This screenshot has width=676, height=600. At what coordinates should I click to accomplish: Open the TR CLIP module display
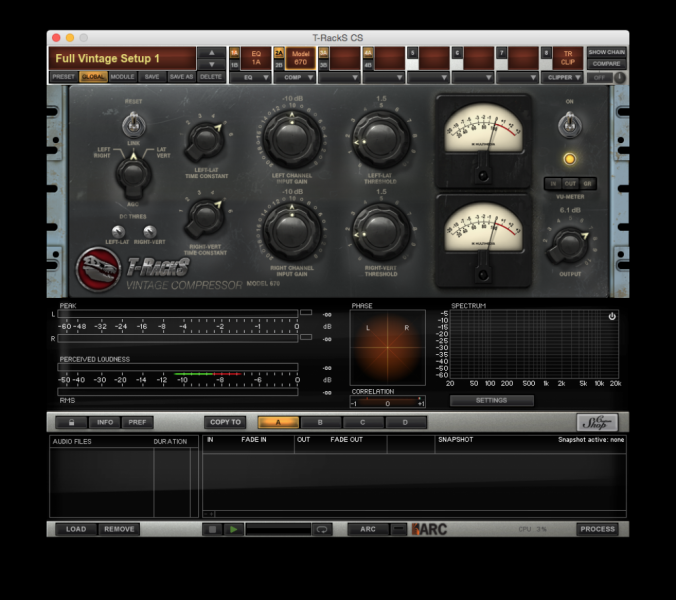pyautogui.click(x=568, y=58)
